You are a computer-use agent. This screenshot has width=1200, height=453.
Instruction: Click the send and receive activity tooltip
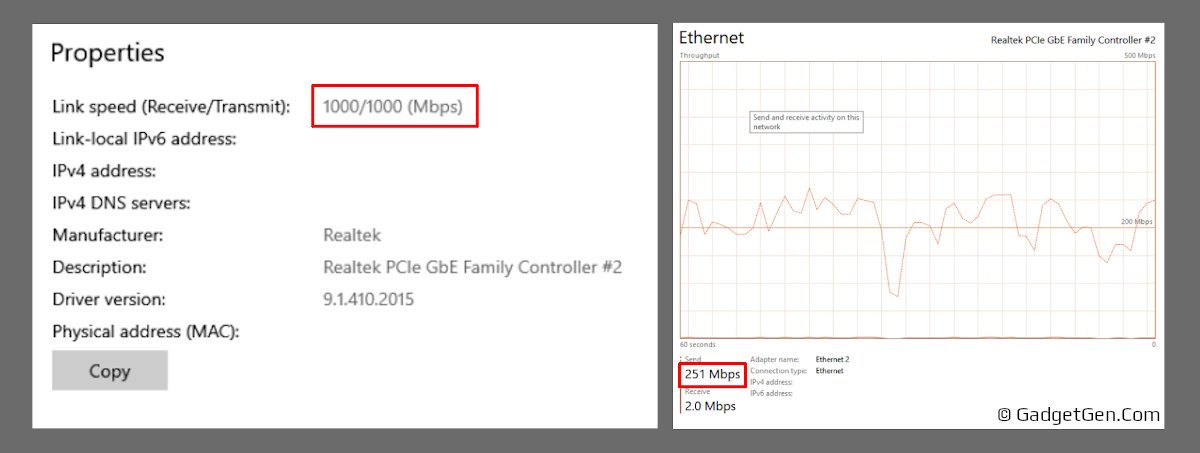click(x=806, y=122)
